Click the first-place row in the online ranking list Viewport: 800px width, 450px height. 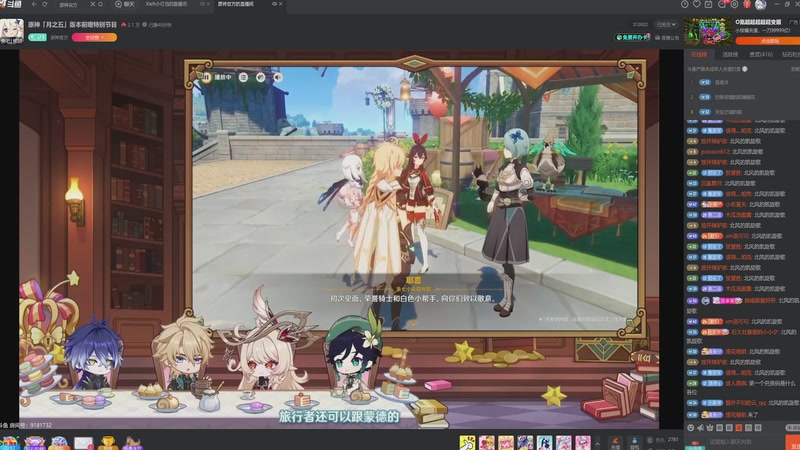(742, 82)
